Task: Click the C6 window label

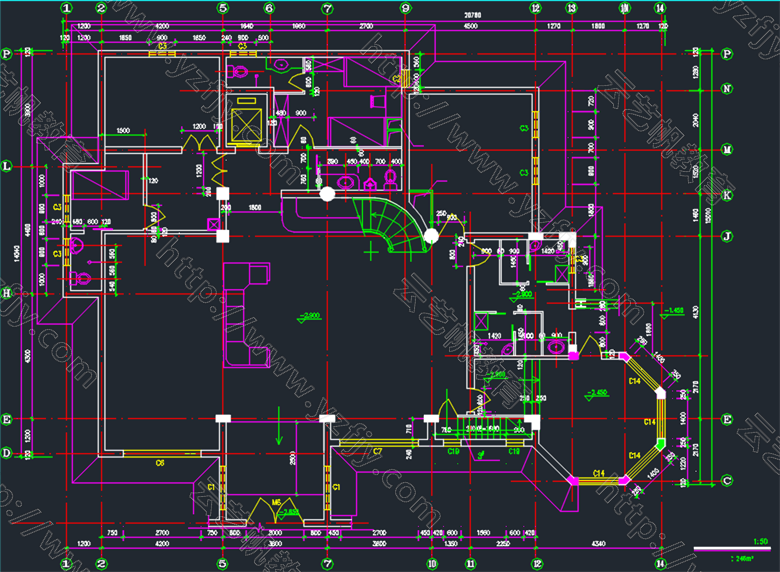Action: (160, 463)
